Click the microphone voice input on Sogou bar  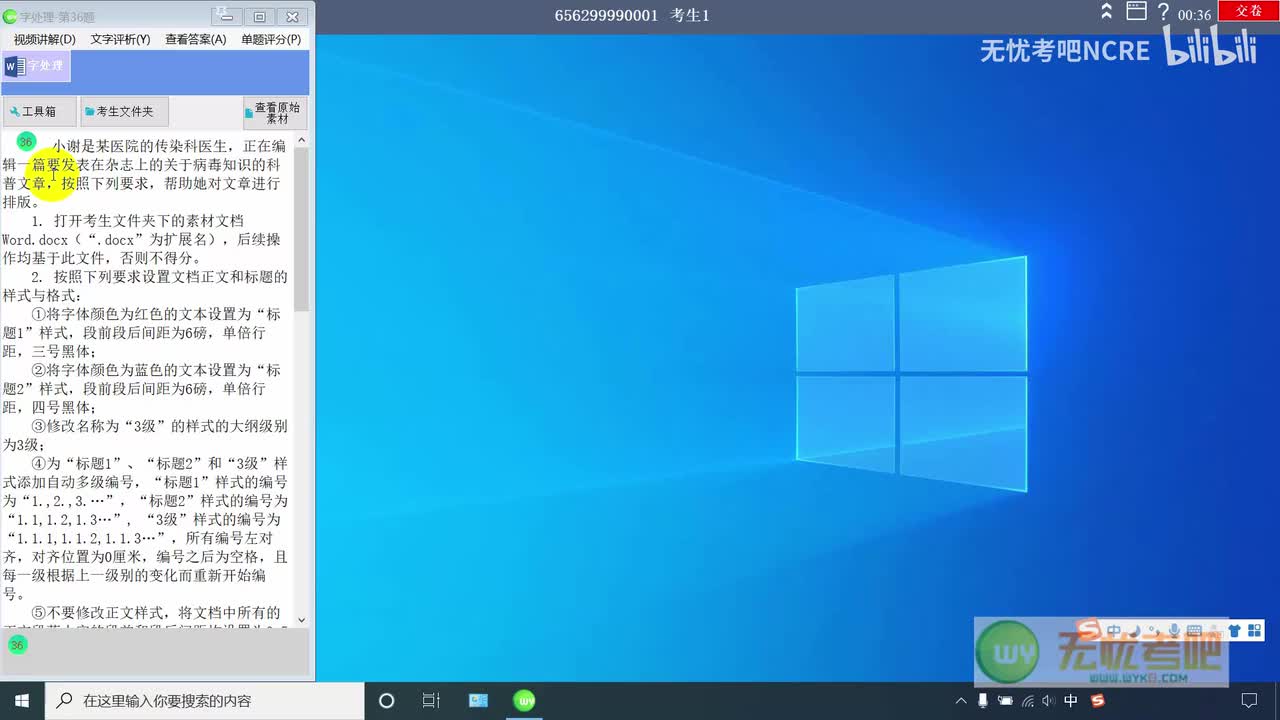coord(1173,631)
